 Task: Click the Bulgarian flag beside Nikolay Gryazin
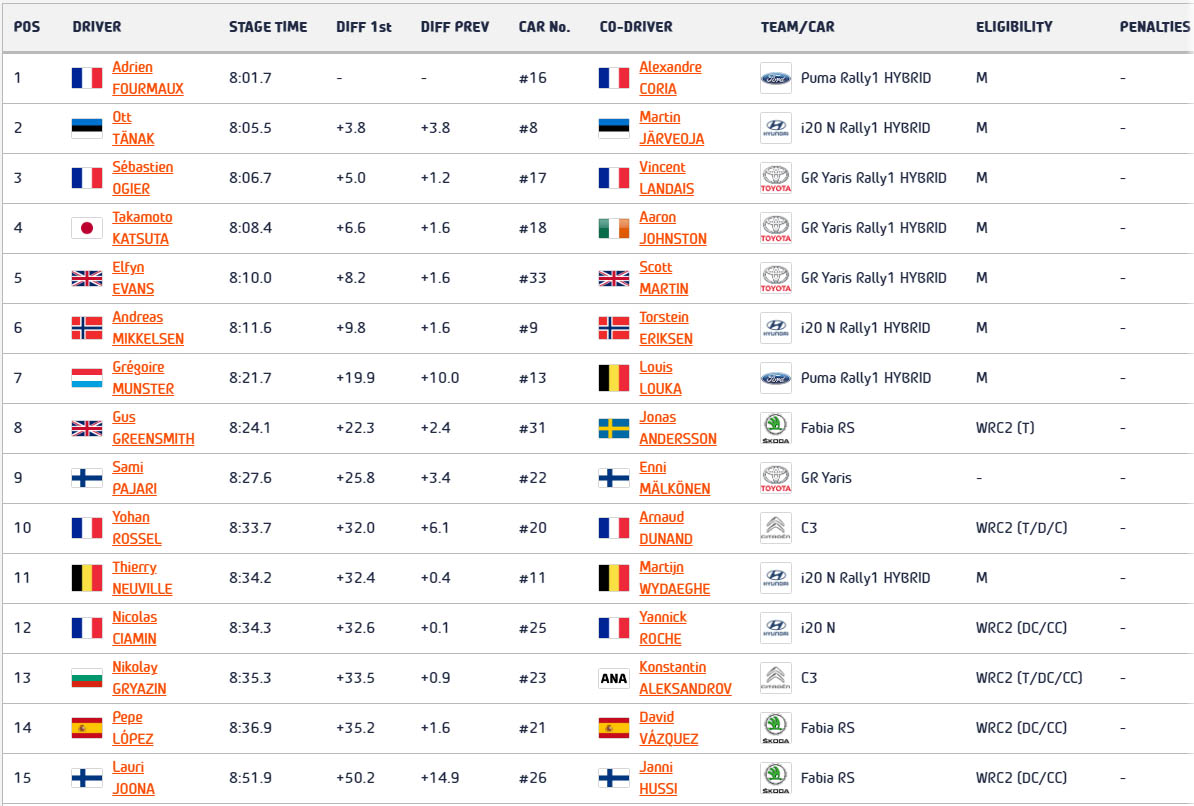(x=87, y=678)
